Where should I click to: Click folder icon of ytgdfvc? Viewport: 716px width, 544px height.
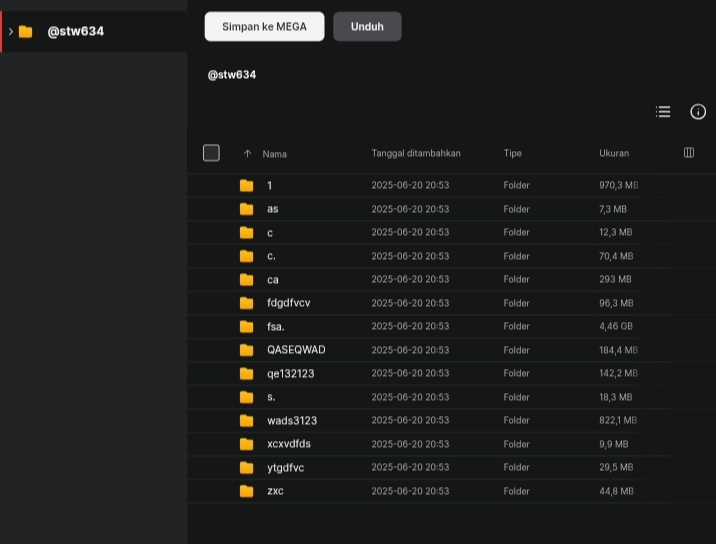click(x=247, y=468)
